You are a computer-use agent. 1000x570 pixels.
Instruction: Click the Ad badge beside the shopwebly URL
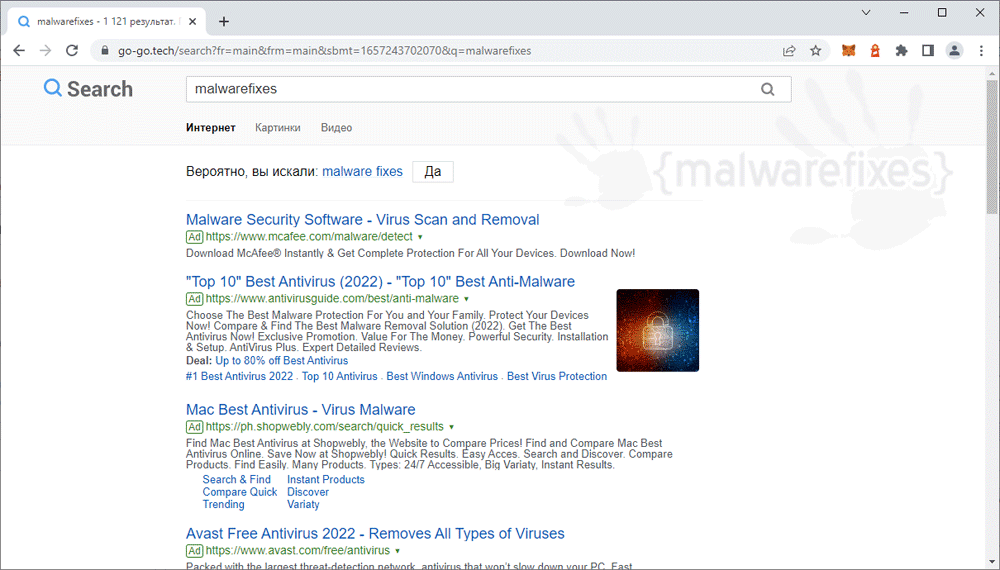195,427
